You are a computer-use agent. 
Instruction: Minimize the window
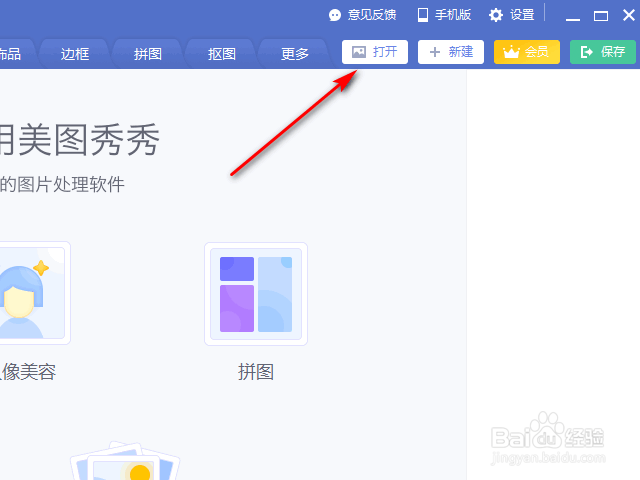click(x=573, y=16)
